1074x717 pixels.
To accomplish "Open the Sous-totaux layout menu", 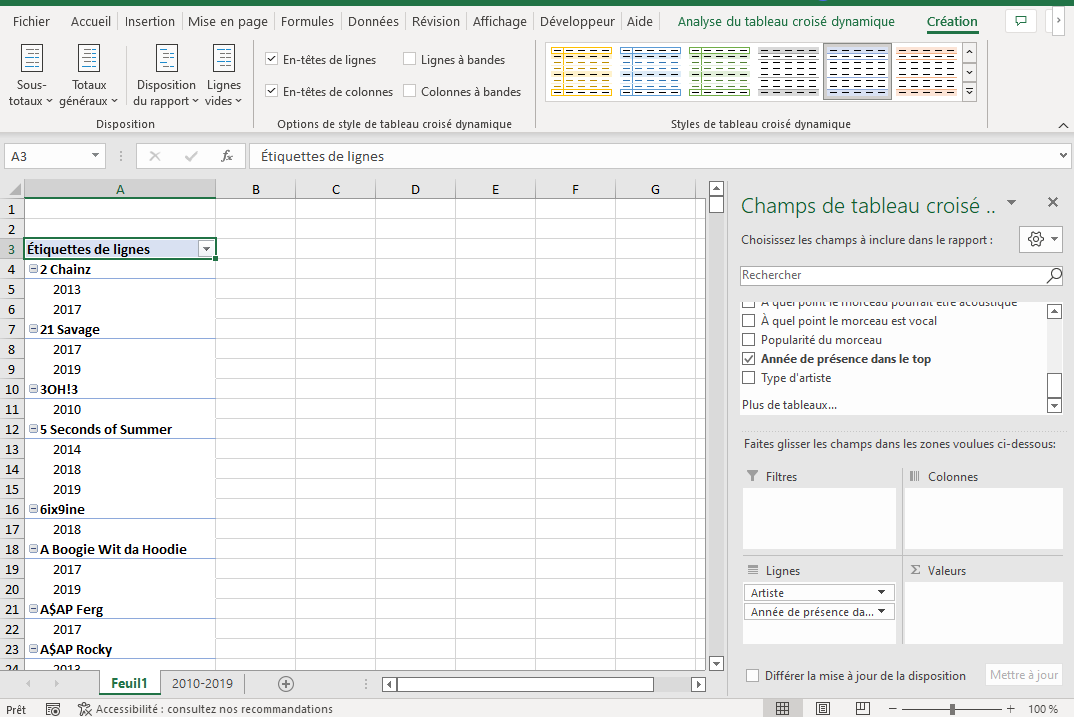I will tap(32, 75).
